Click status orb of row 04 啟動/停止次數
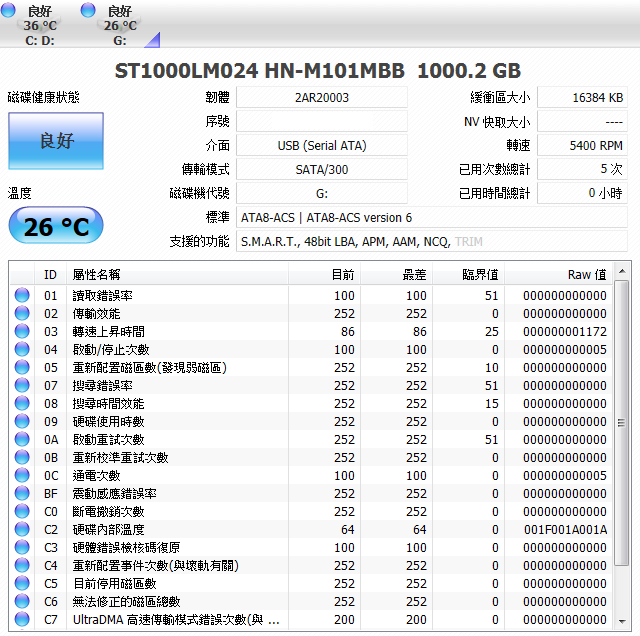Screen dimensions: 640x636 [x=22, y=349]
